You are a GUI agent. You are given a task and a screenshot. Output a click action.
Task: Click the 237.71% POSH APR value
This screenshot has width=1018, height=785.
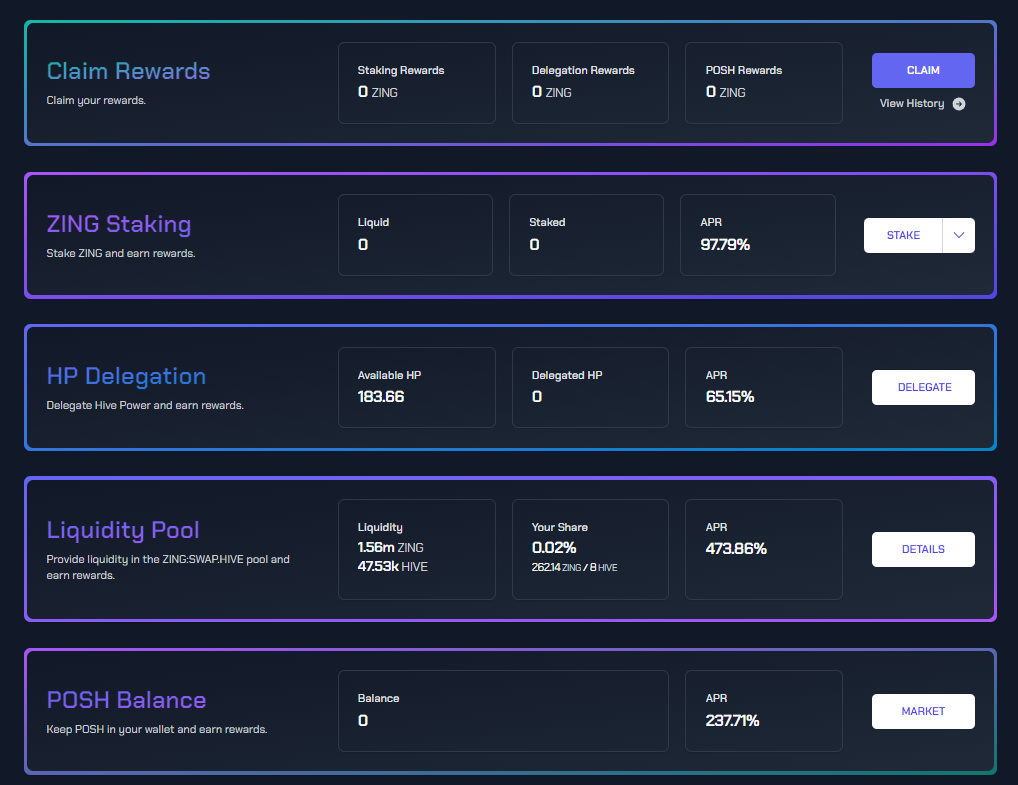pyautogui.click(x=732, y=721)
